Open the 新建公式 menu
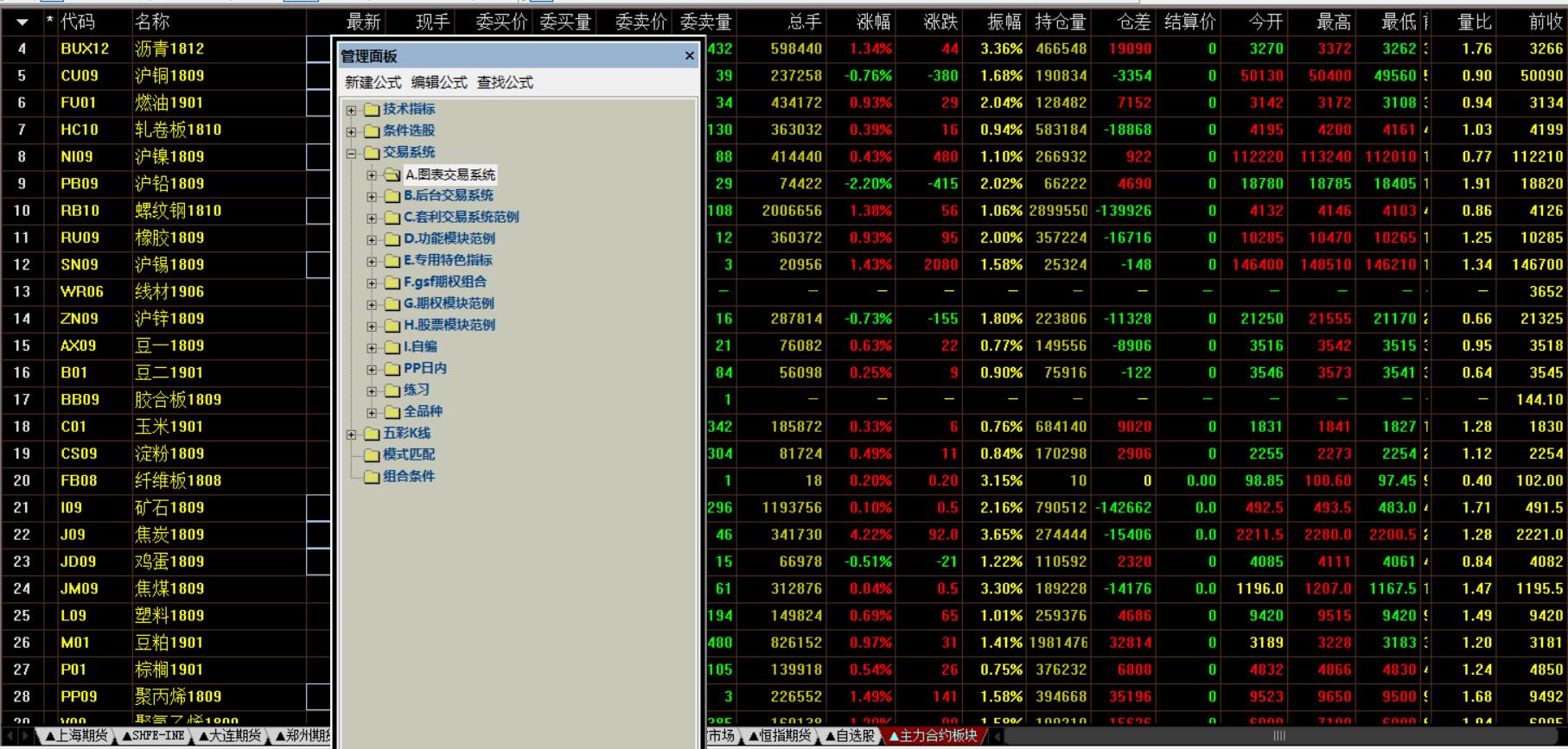 pyautogui.click(x=373, y=82)
